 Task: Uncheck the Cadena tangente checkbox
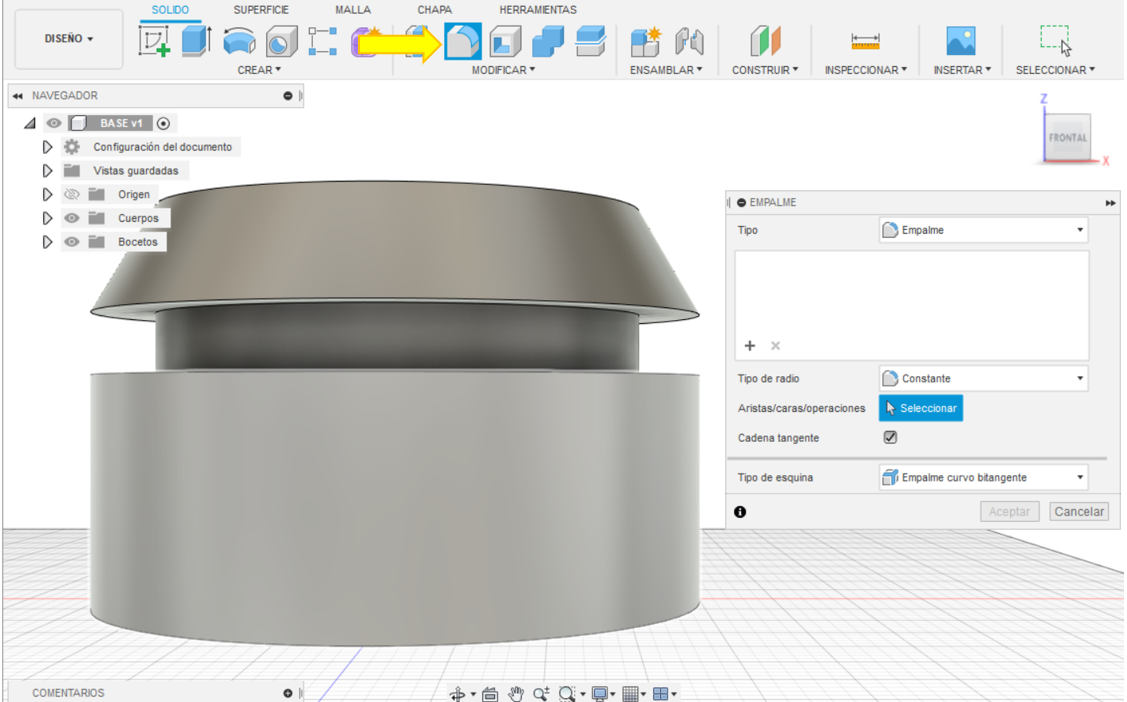click(891, 438)
